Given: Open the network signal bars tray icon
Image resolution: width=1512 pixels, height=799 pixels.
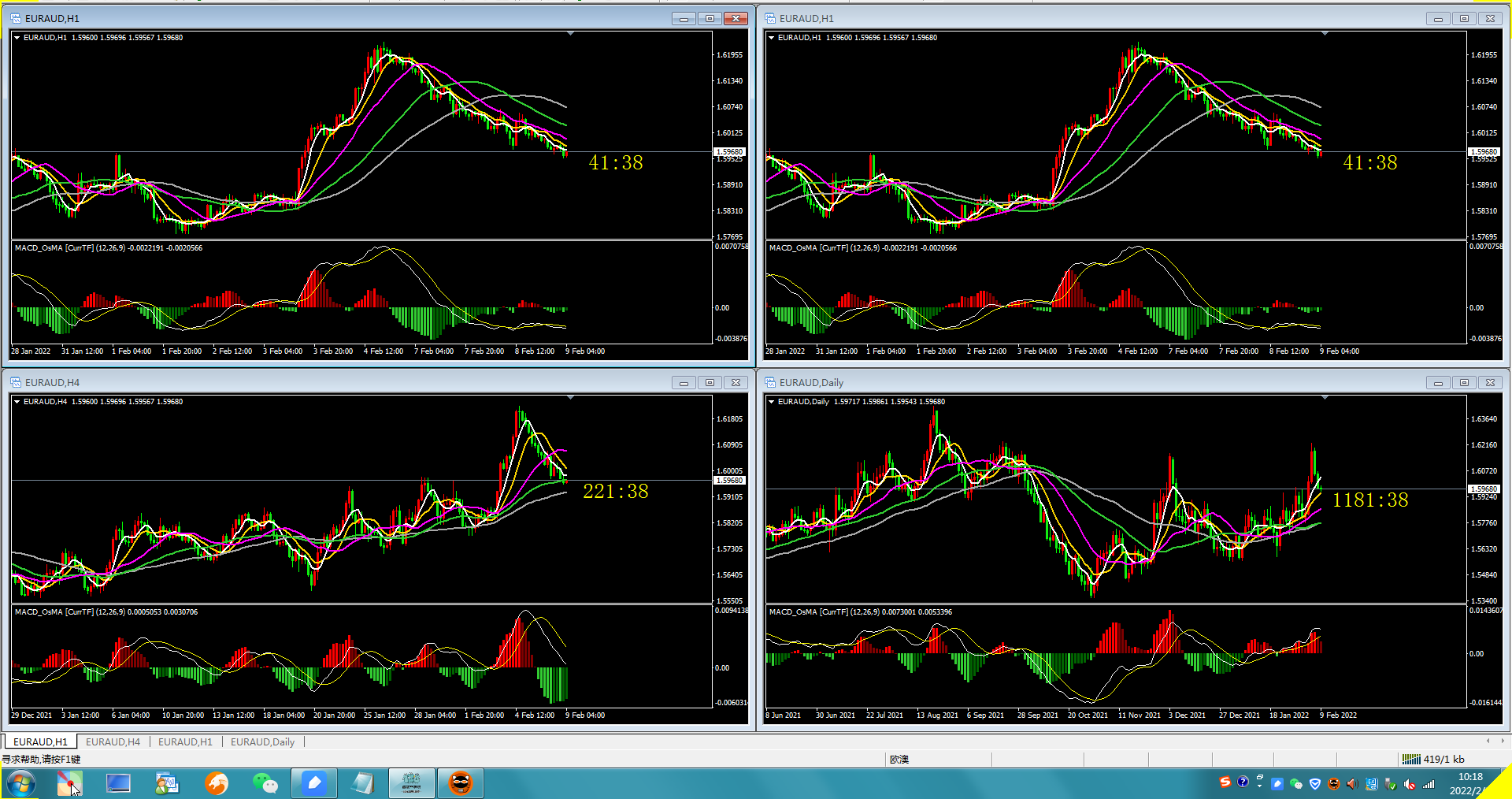Looking at the screenshot, I should click(x=1429, y=784).
